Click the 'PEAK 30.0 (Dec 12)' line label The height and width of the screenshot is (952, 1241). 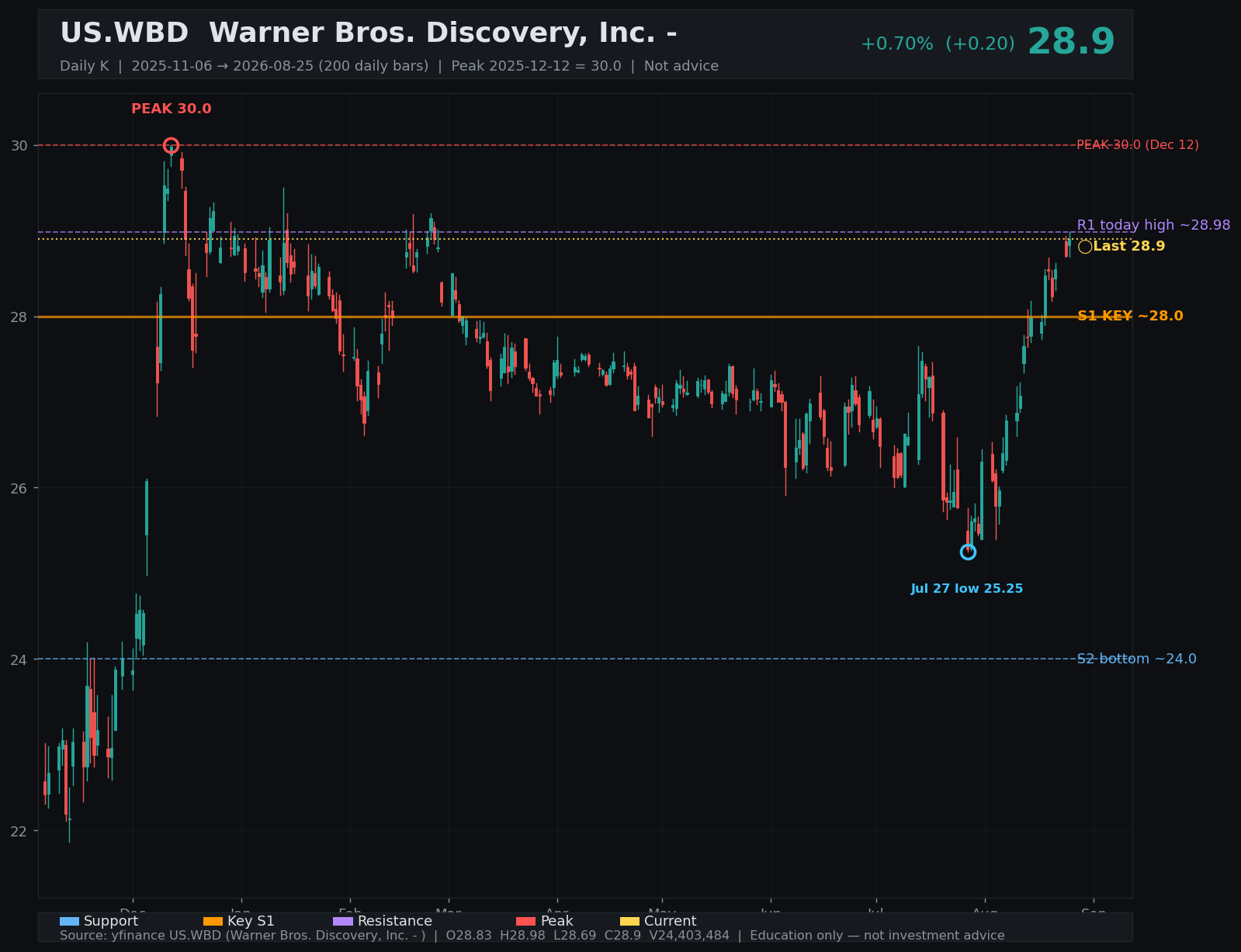point(1138,145)
